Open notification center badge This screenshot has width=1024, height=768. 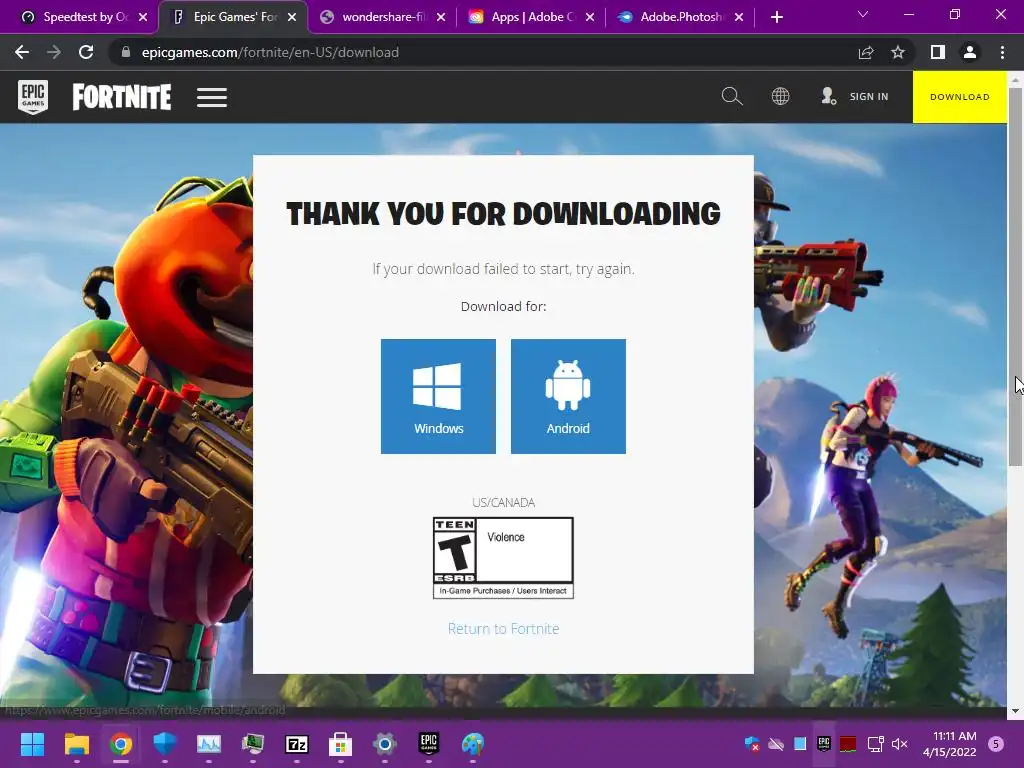point(996,744)
